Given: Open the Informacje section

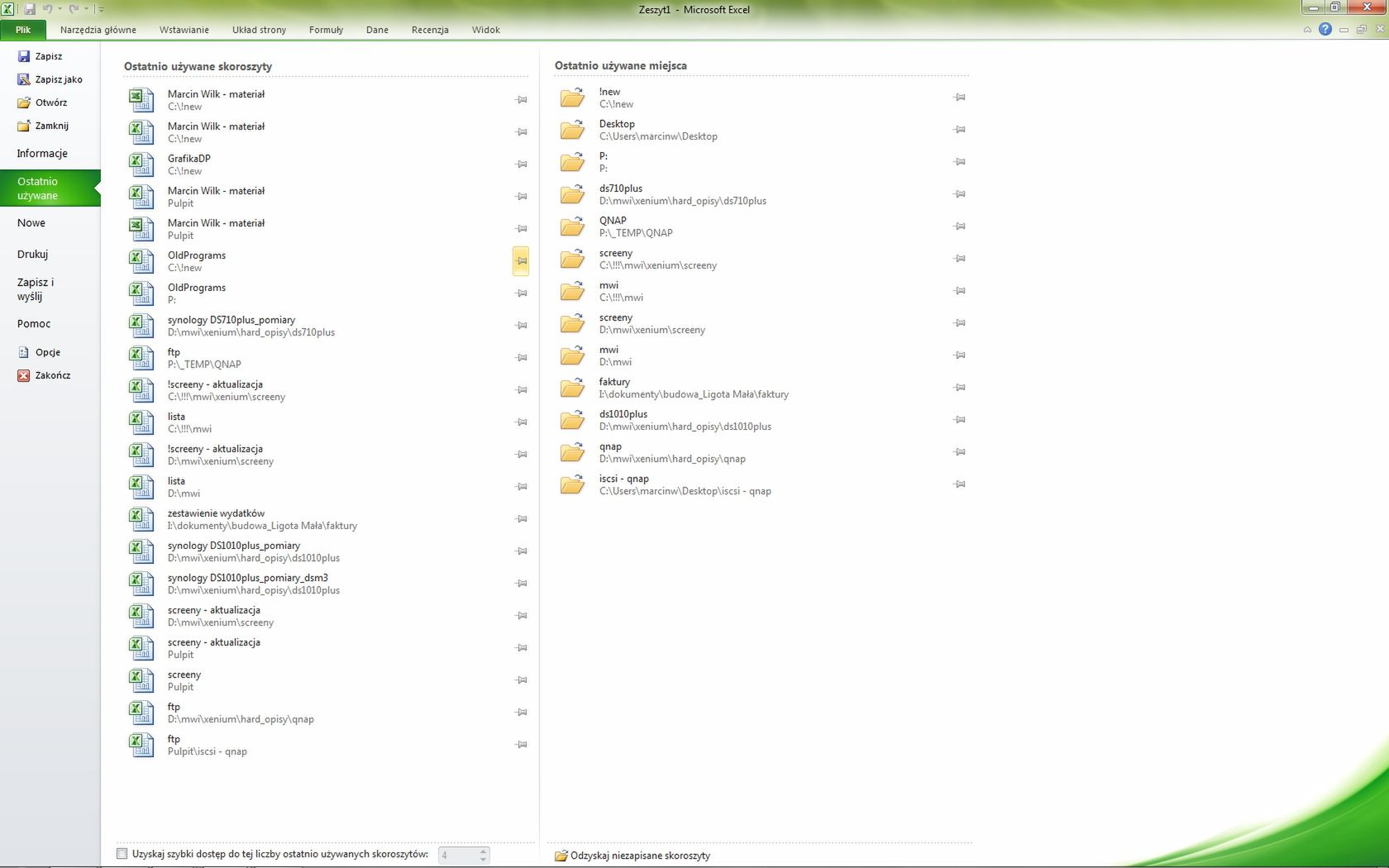Looking at the screenshot, I should 42,154.
